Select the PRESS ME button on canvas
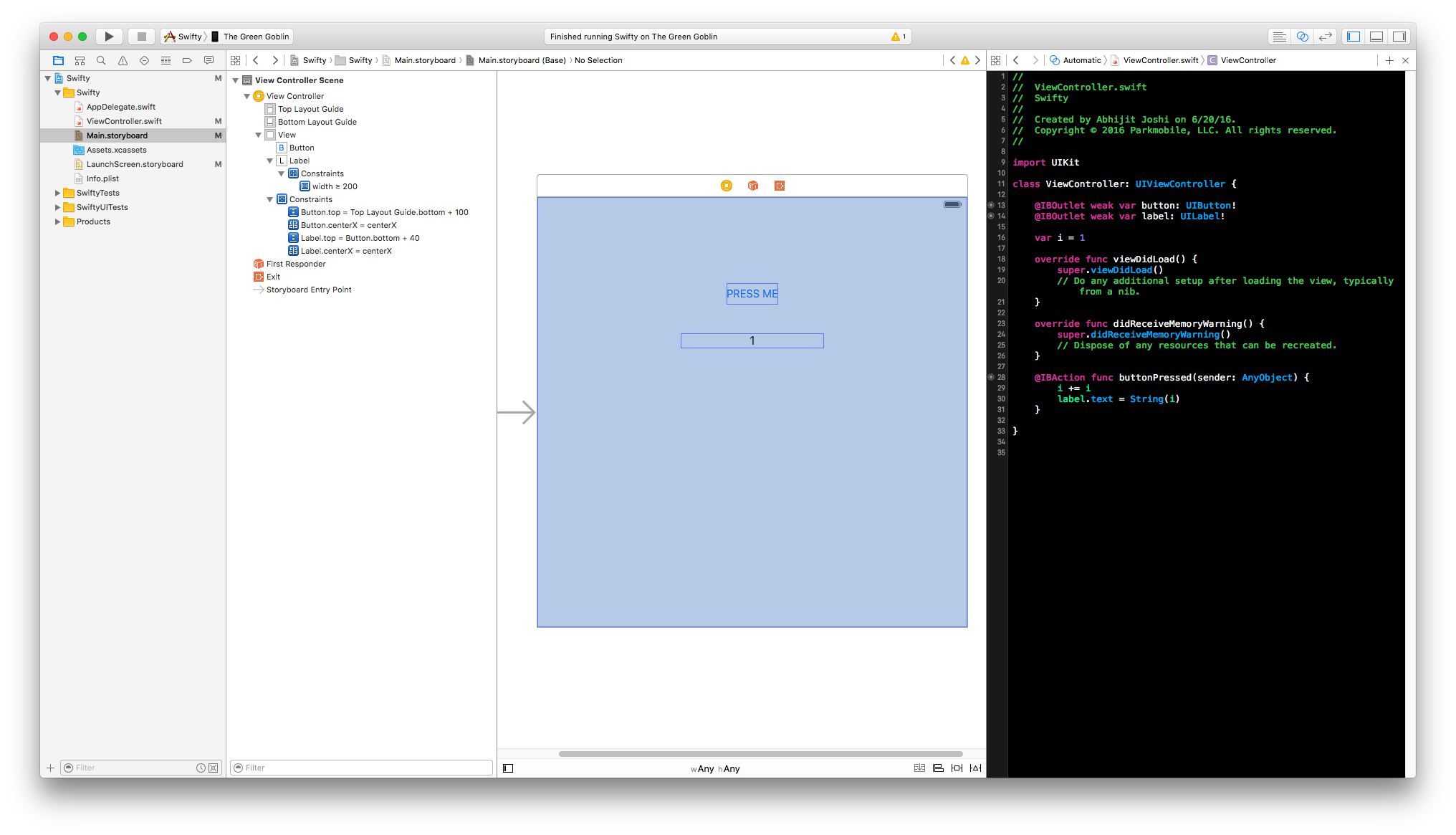The image size is (1456, 835). 752,294
